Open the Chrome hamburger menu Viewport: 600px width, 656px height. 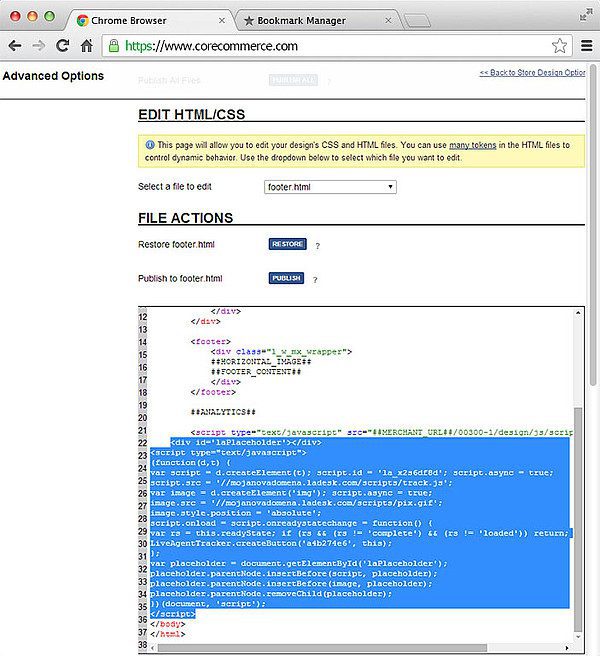(586, 46)
